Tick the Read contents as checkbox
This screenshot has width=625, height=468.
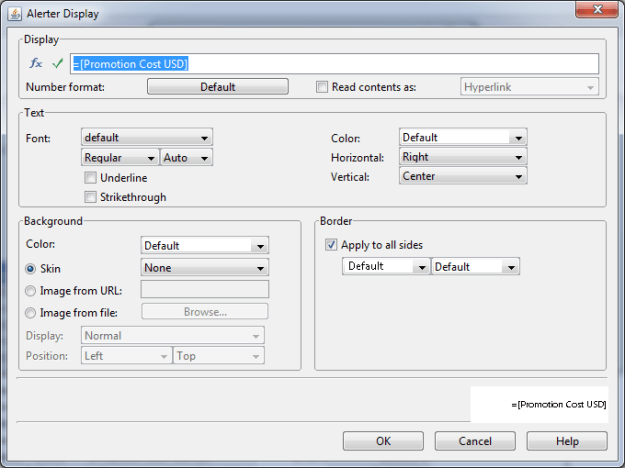tap(322, 87)
